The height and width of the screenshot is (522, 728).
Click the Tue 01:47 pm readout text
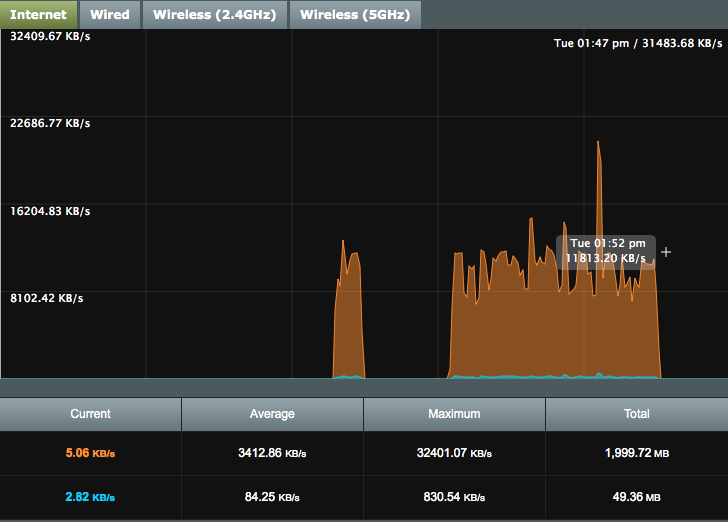click(638, 43)
